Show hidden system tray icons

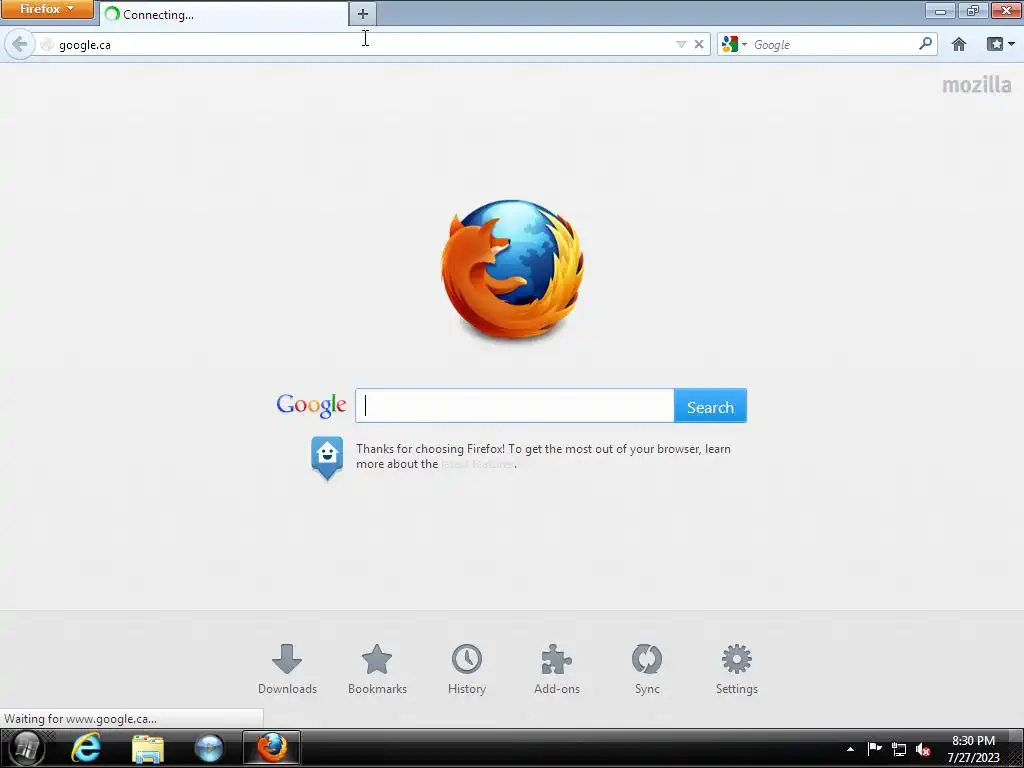[850, 749]
